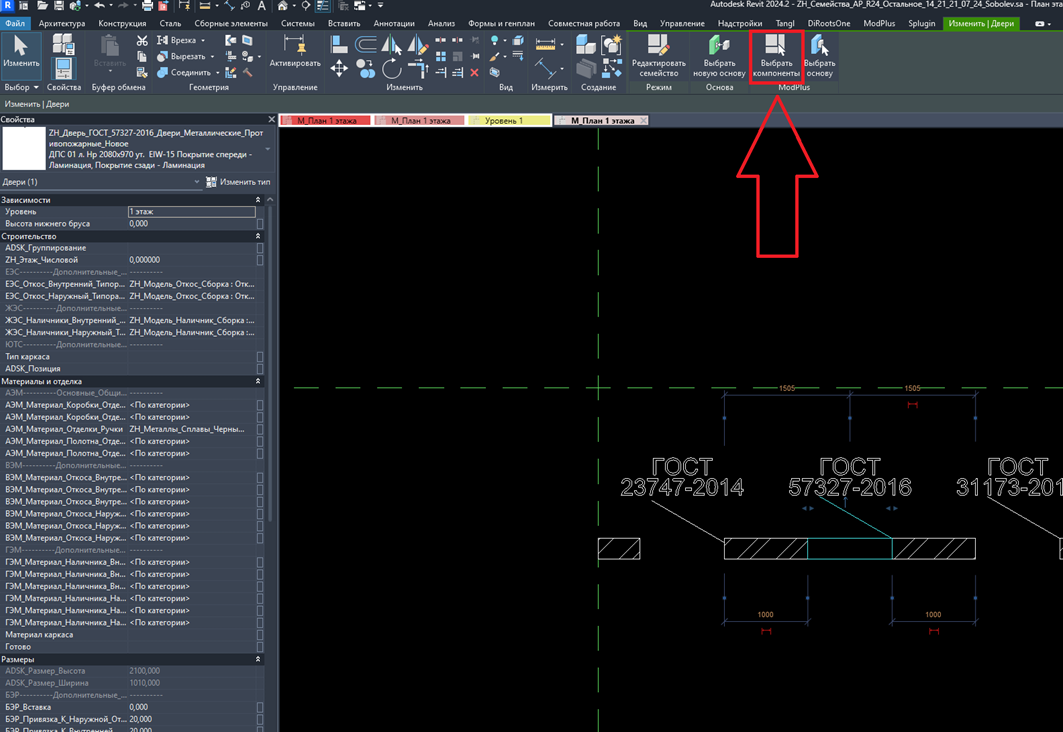Image resolution: width=1063 pixels, height=732 pixels.
Task: Click the Align tool icon
Action: [x=339, y=45]
